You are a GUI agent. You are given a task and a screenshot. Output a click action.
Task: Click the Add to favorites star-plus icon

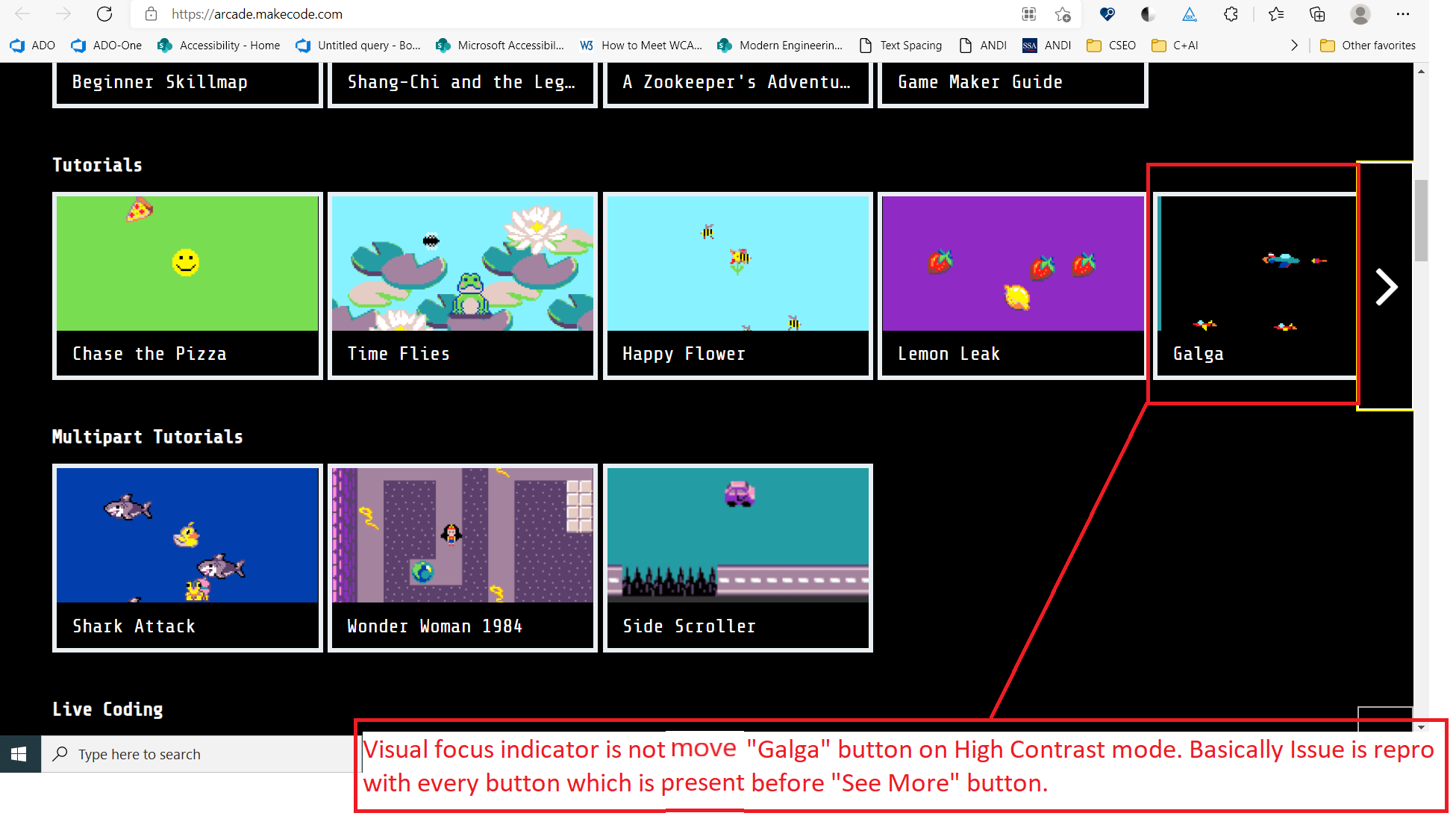1063,14
